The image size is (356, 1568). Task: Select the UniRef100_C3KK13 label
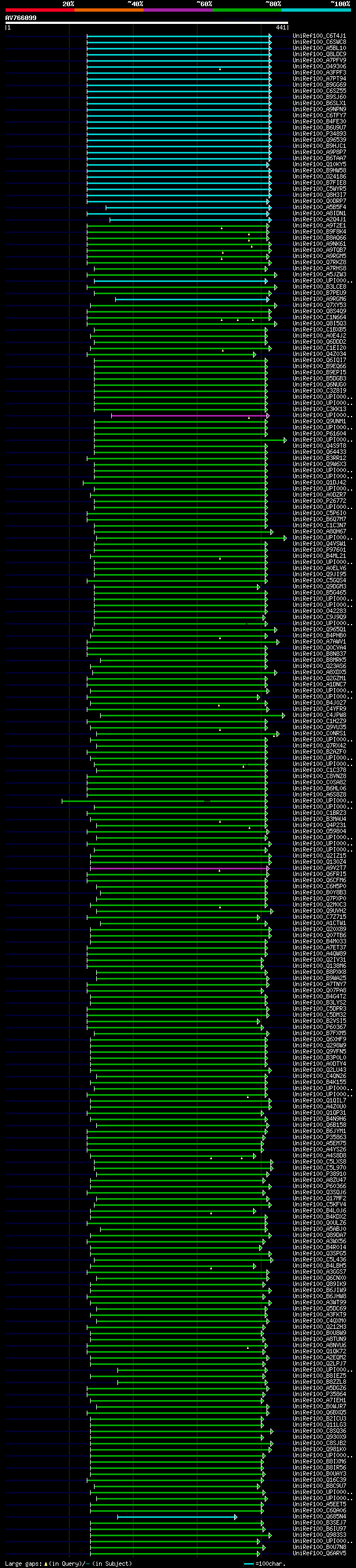pos(319,409)
